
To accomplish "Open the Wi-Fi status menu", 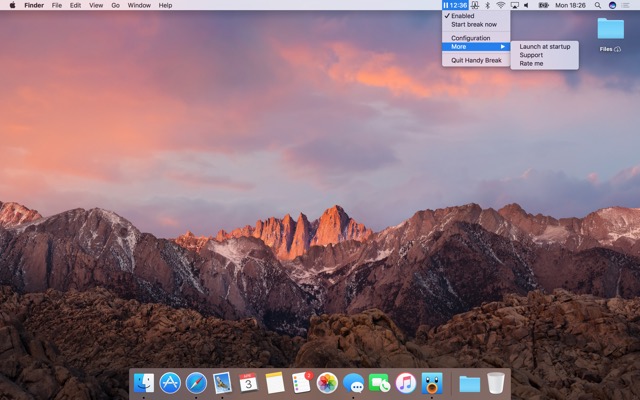I will coord(501,5).
